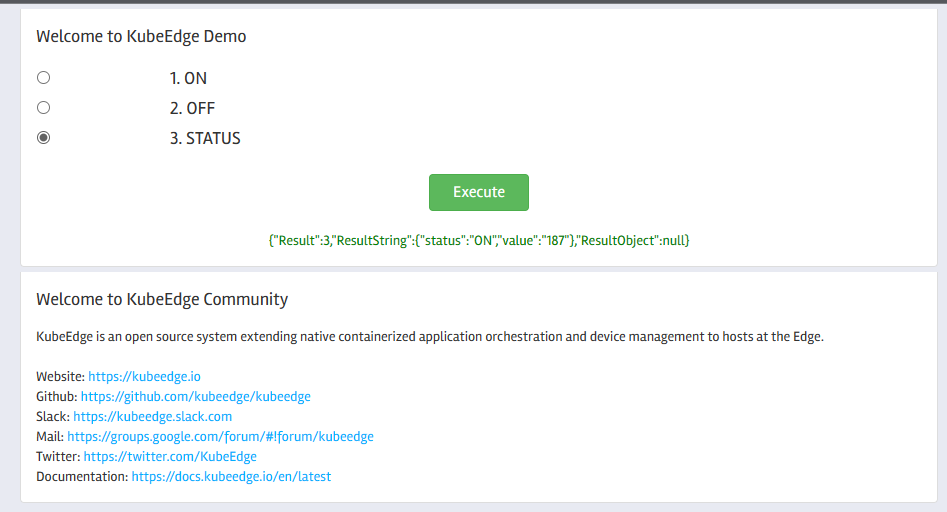
Task: Click the "Welcome to KubeEdge Community" heading
Action: (x=162, y=299)
